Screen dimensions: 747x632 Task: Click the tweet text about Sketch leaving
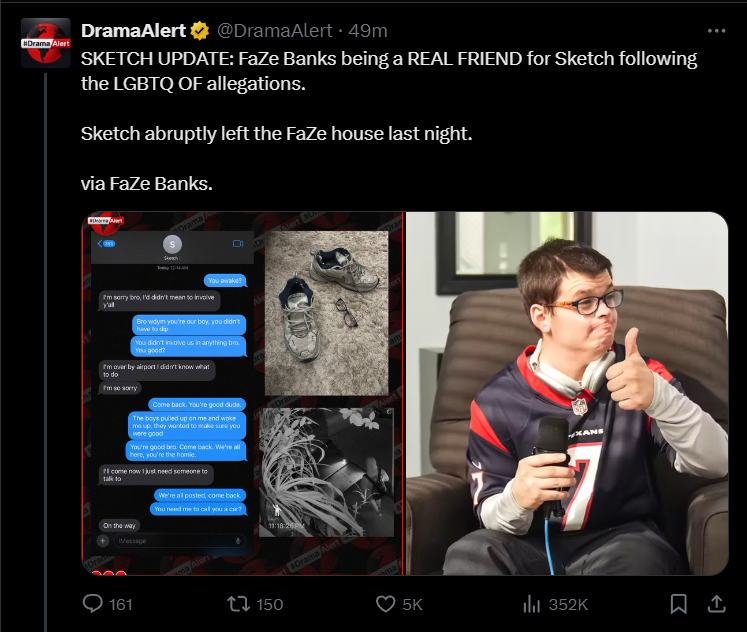point(276,134)
